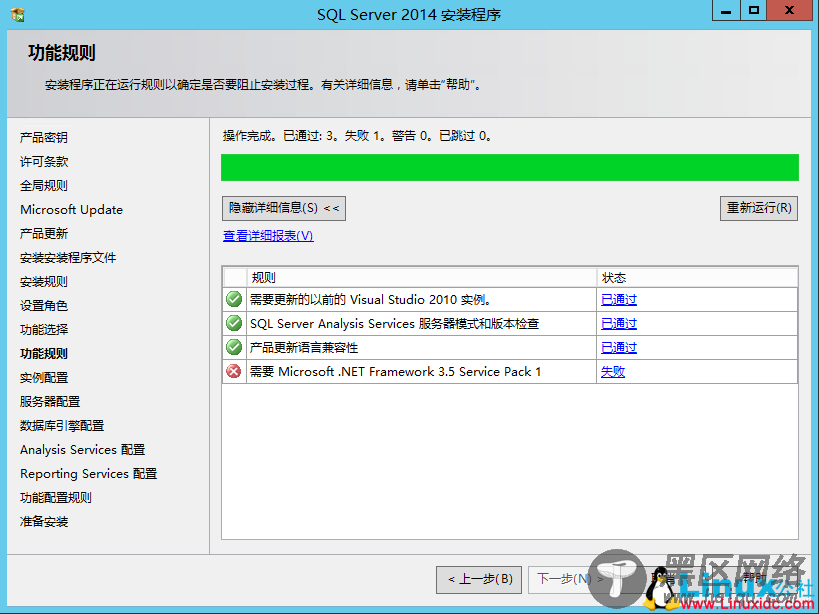819x614 pixels.
Task: Go back with 上一步(B) button
Action: click(x=479, y=580)
